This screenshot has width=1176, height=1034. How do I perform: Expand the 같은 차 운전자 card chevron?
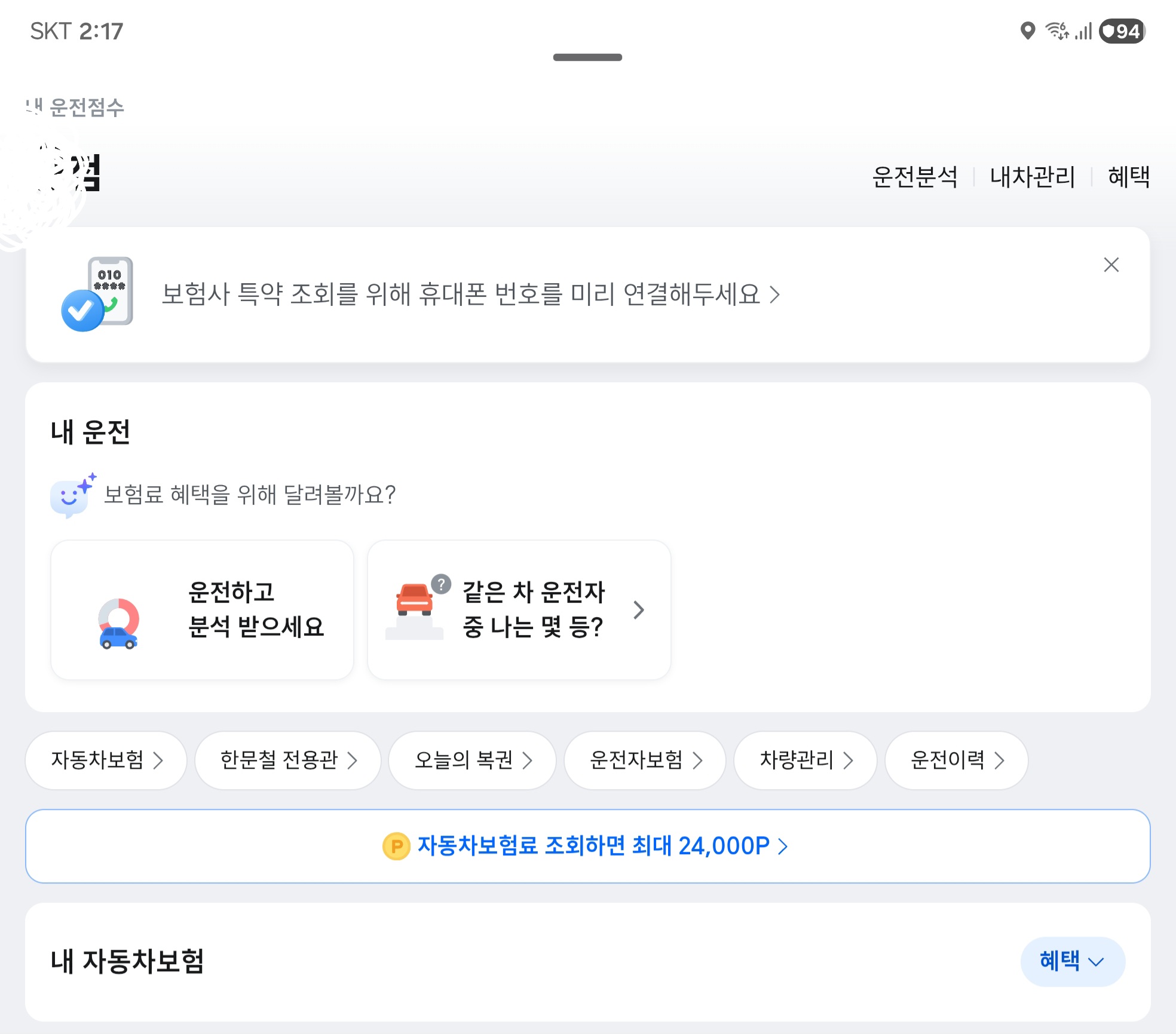coord(639,610)
